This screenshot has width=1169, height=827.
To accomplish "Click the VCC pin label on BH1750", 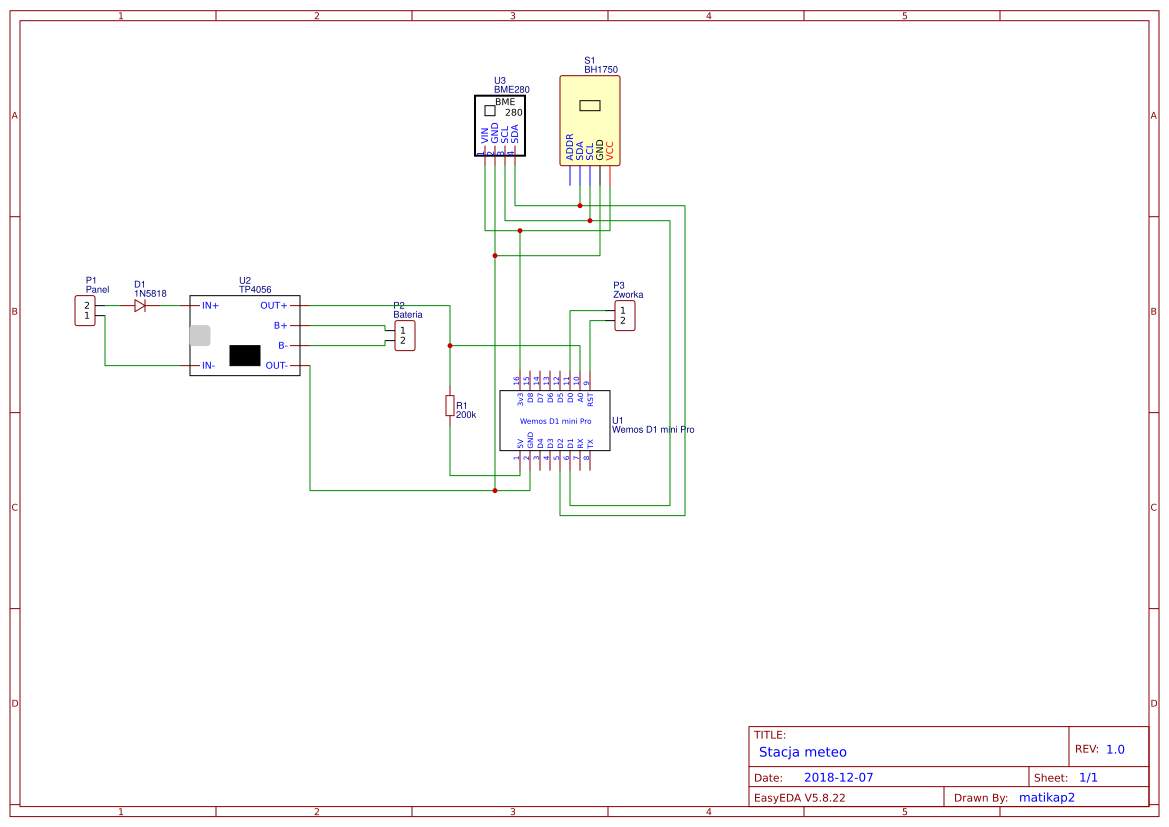I will click(x=610, y=148).
